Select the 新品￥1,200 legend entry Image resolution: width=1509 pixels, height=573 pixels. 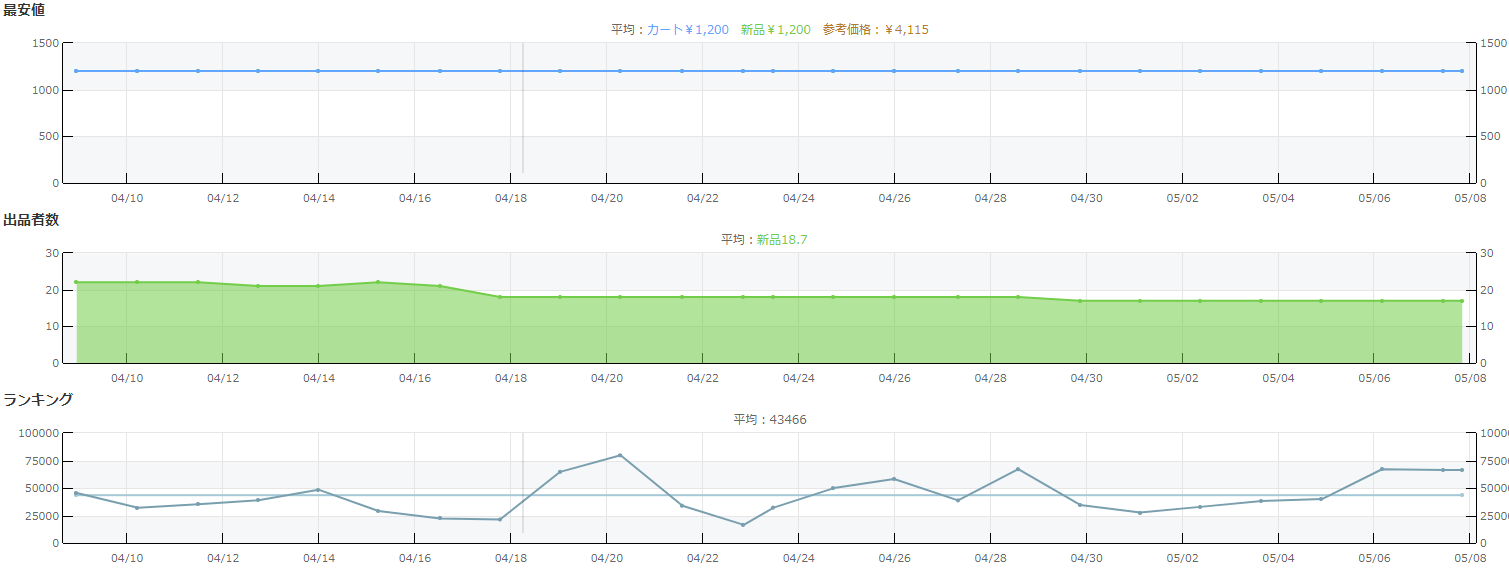tap(776, 30)
